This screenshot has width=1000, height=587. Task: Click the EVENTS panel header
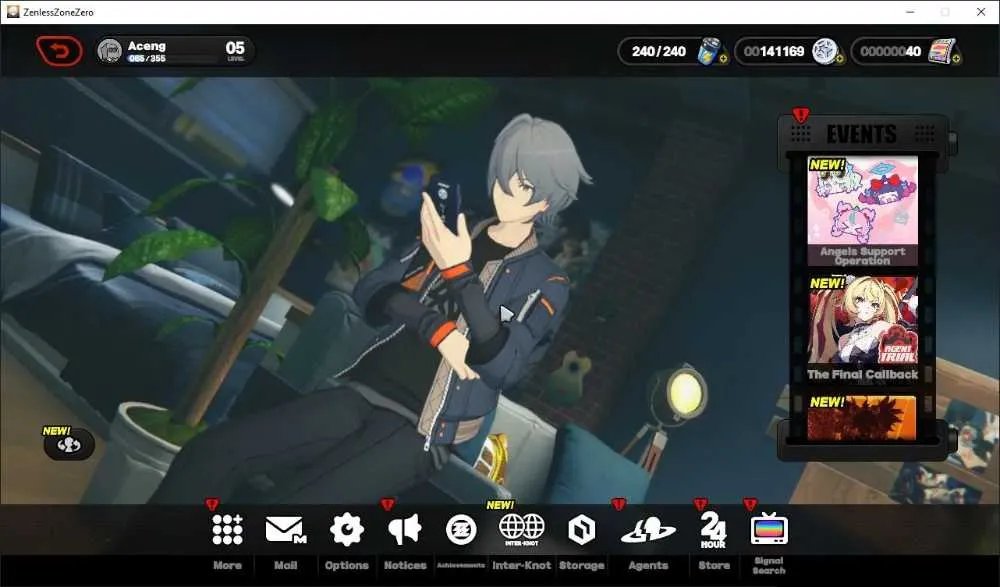point(862,134)
